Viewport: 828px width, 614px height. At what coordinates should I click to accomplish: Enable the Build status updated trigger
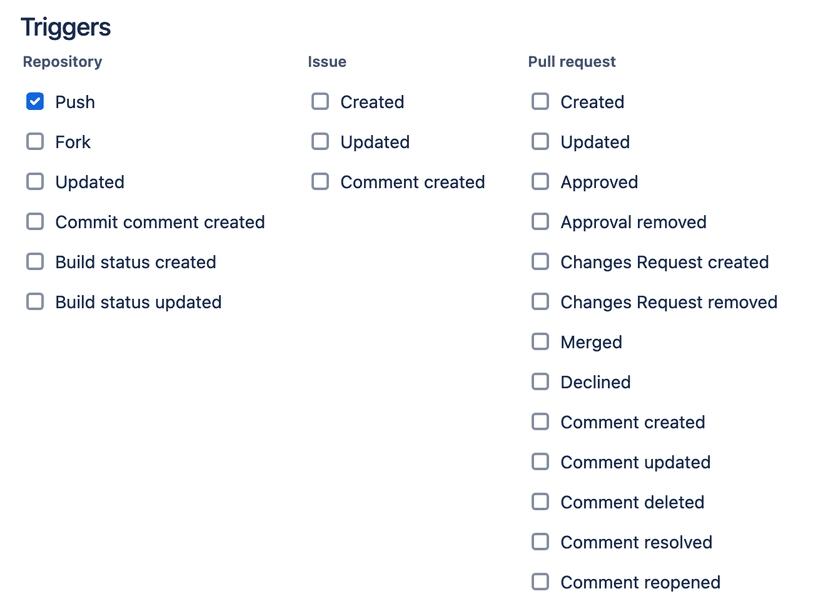click(35, 301)
